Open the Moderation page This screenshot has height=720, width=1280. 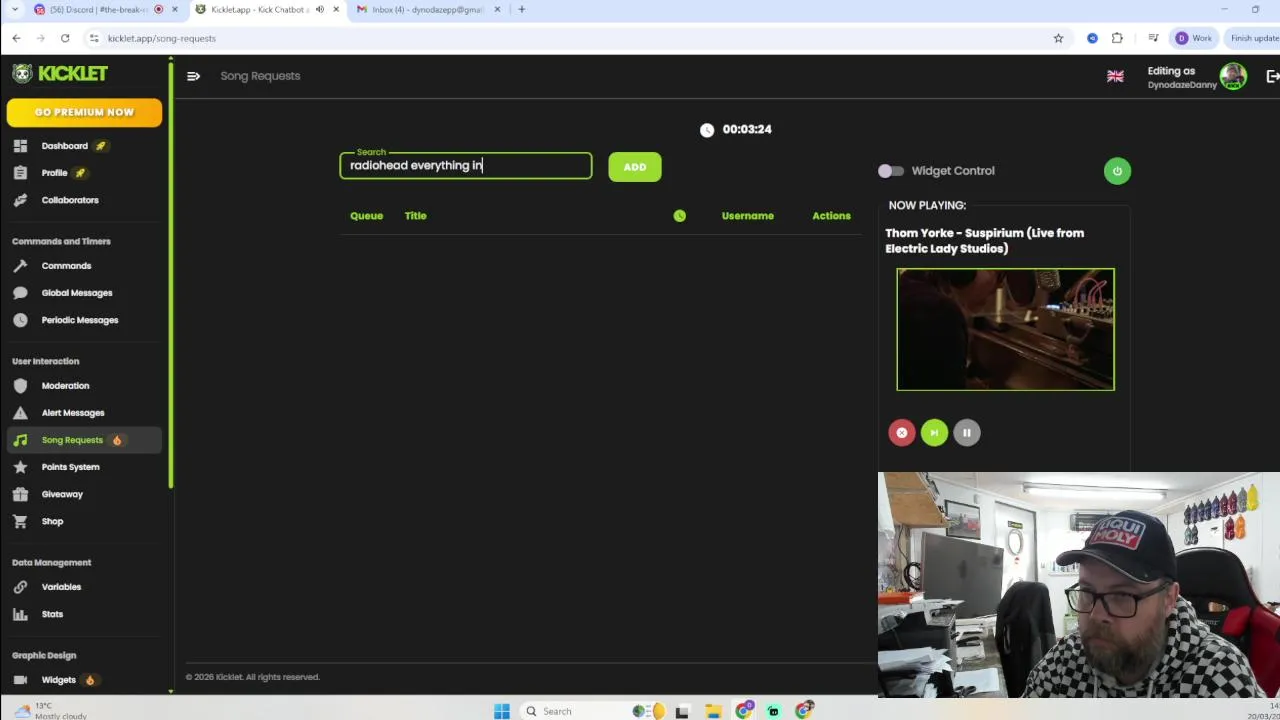tap(65, 386)
